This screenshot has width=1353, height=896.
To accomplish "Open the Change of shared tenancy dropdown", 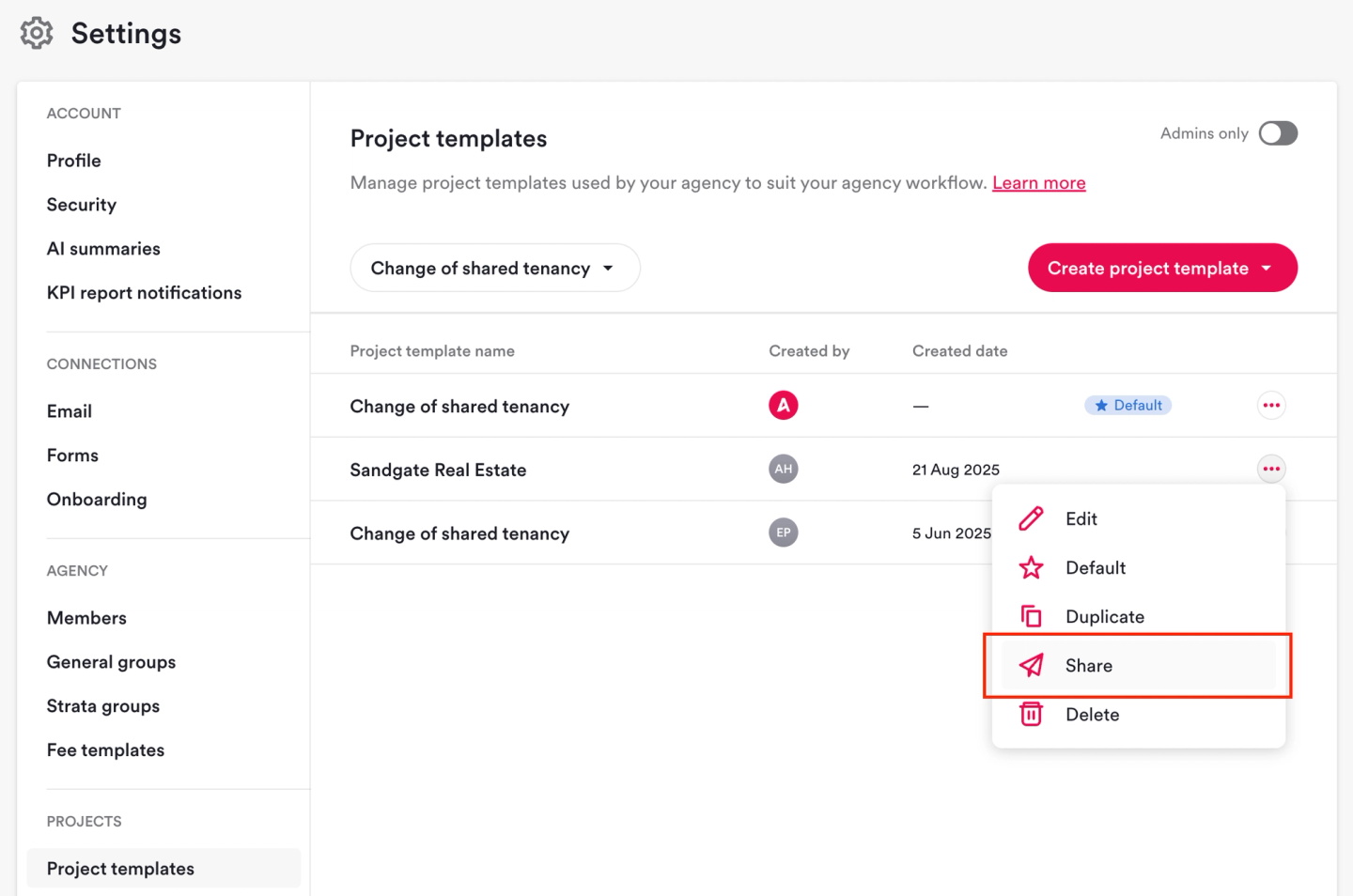I will (x=494, y=269).
